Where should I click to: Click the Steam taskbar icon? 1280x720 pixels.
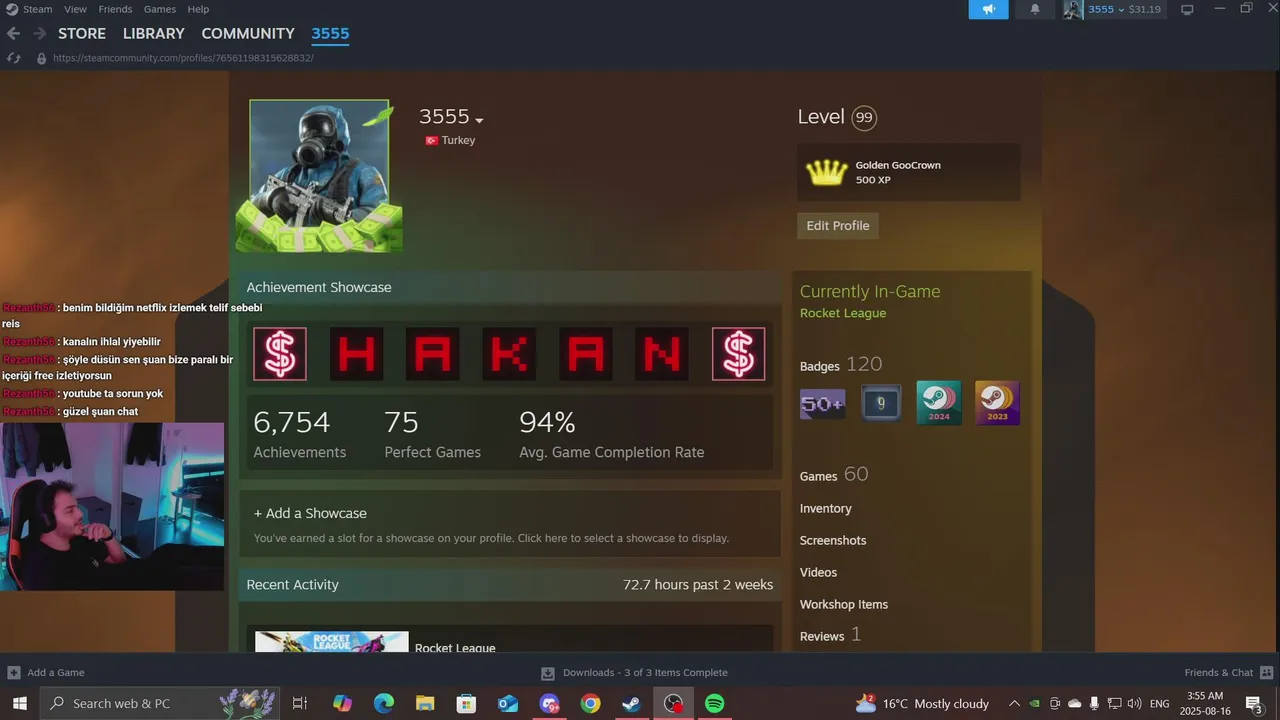point(631,703)
